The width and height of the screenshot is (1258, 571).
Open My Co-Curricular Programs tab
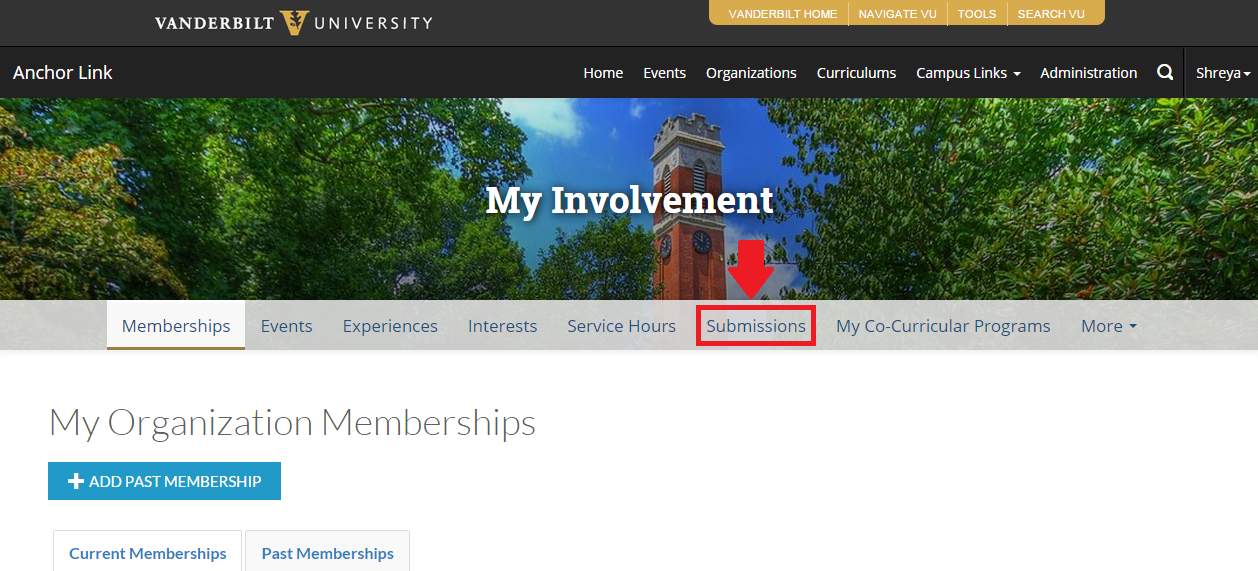pos(943,326)
